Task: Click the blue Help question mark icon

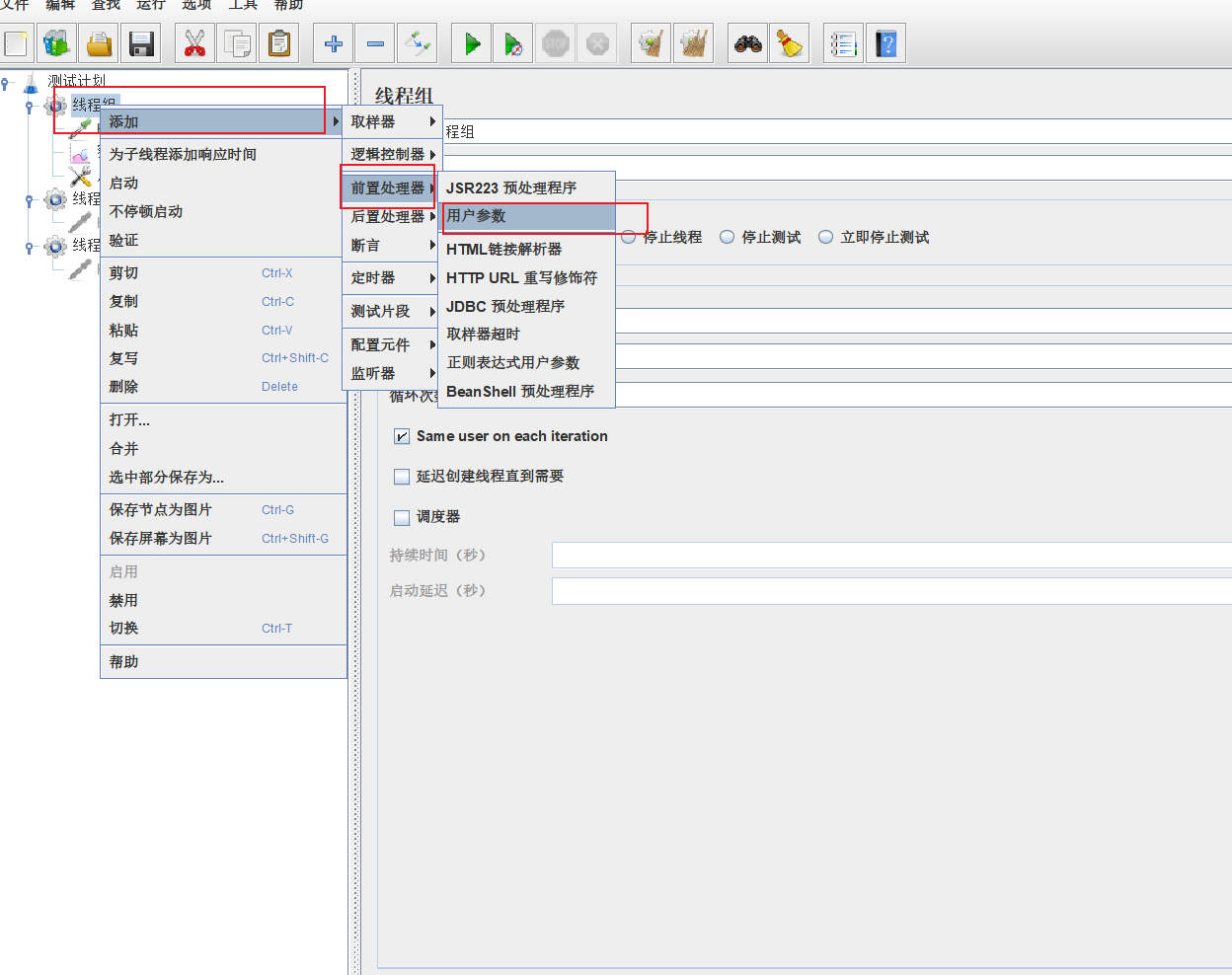Action: tap(885, 43)
